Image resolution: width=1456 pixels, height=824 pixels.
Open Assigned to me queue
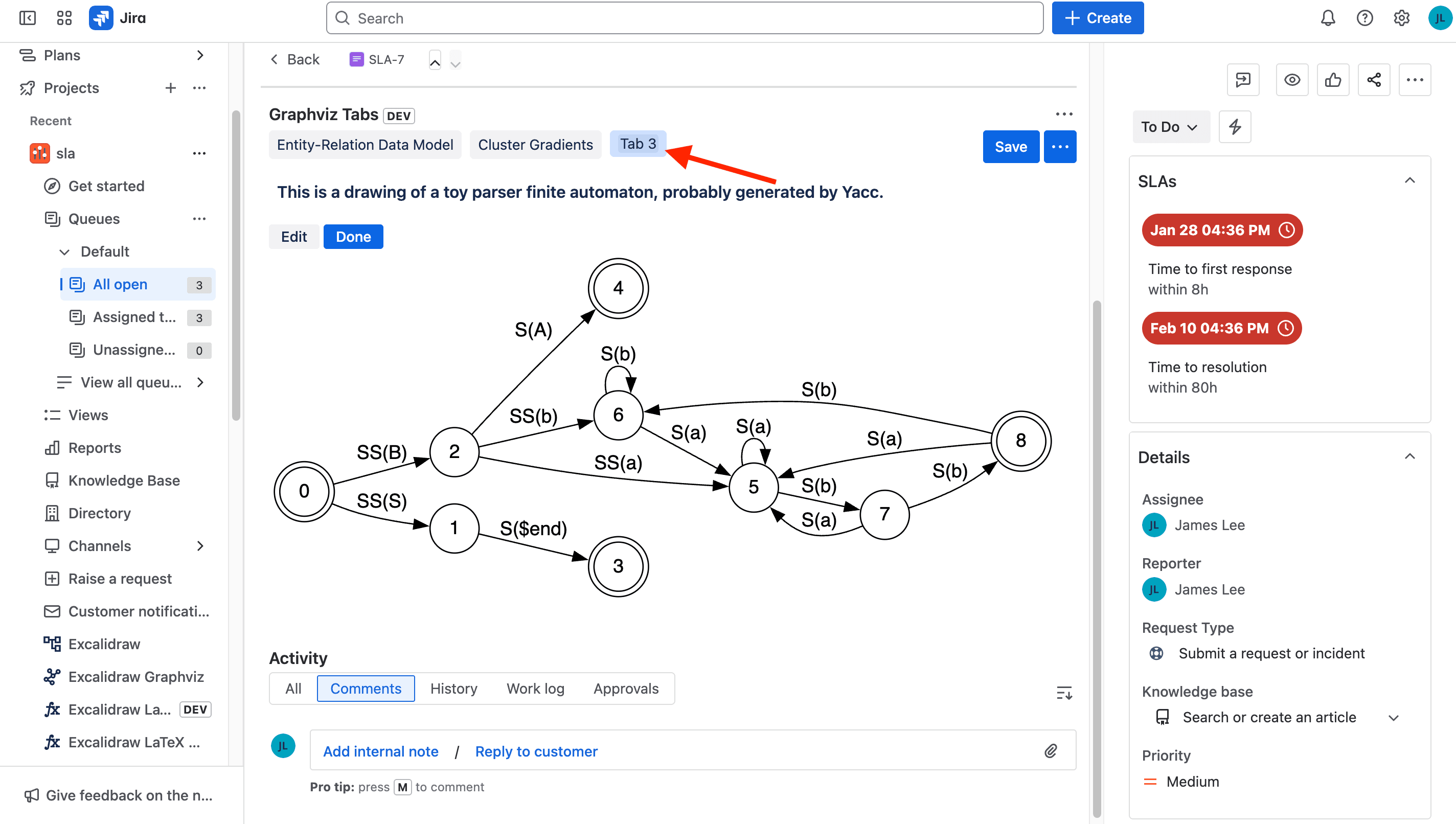tap(138, 317)
